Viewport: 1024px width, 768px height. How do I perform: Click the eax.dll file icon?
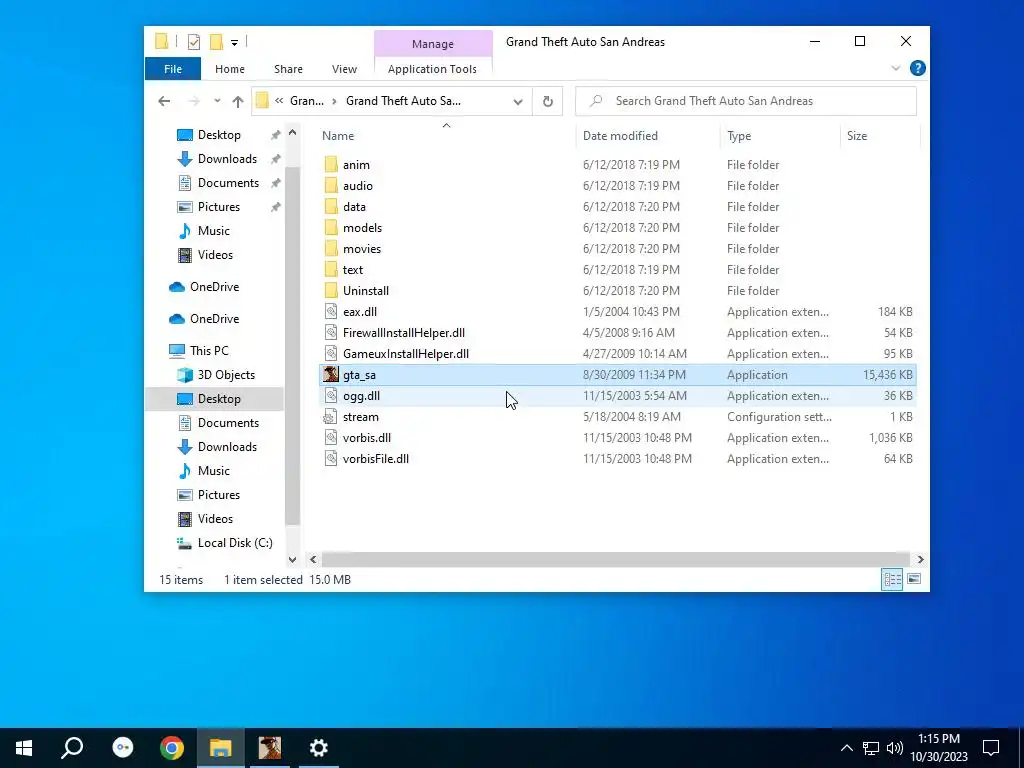click(331, 312)
